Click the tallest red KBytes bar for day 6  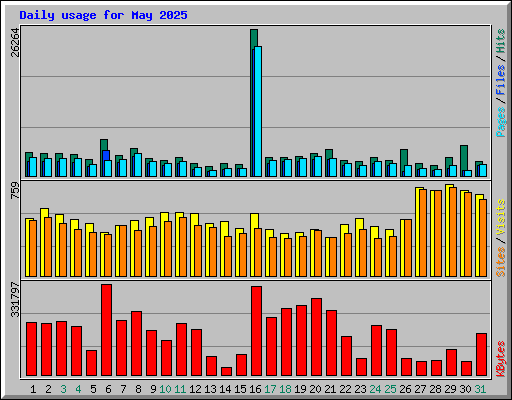tap(107, 330)
